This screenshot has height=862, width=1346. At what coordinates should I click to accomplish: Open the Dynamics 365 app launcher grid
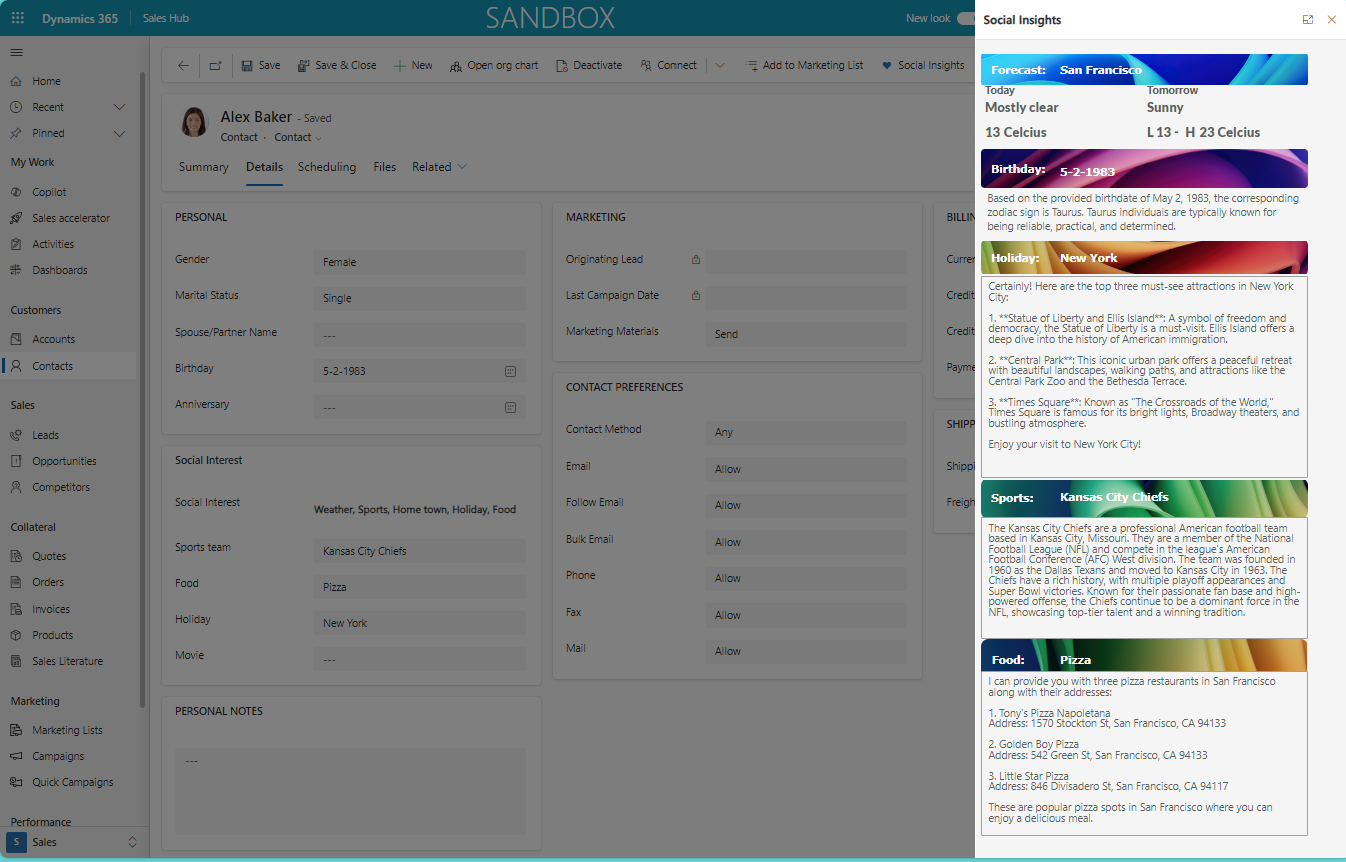point(17,18)
